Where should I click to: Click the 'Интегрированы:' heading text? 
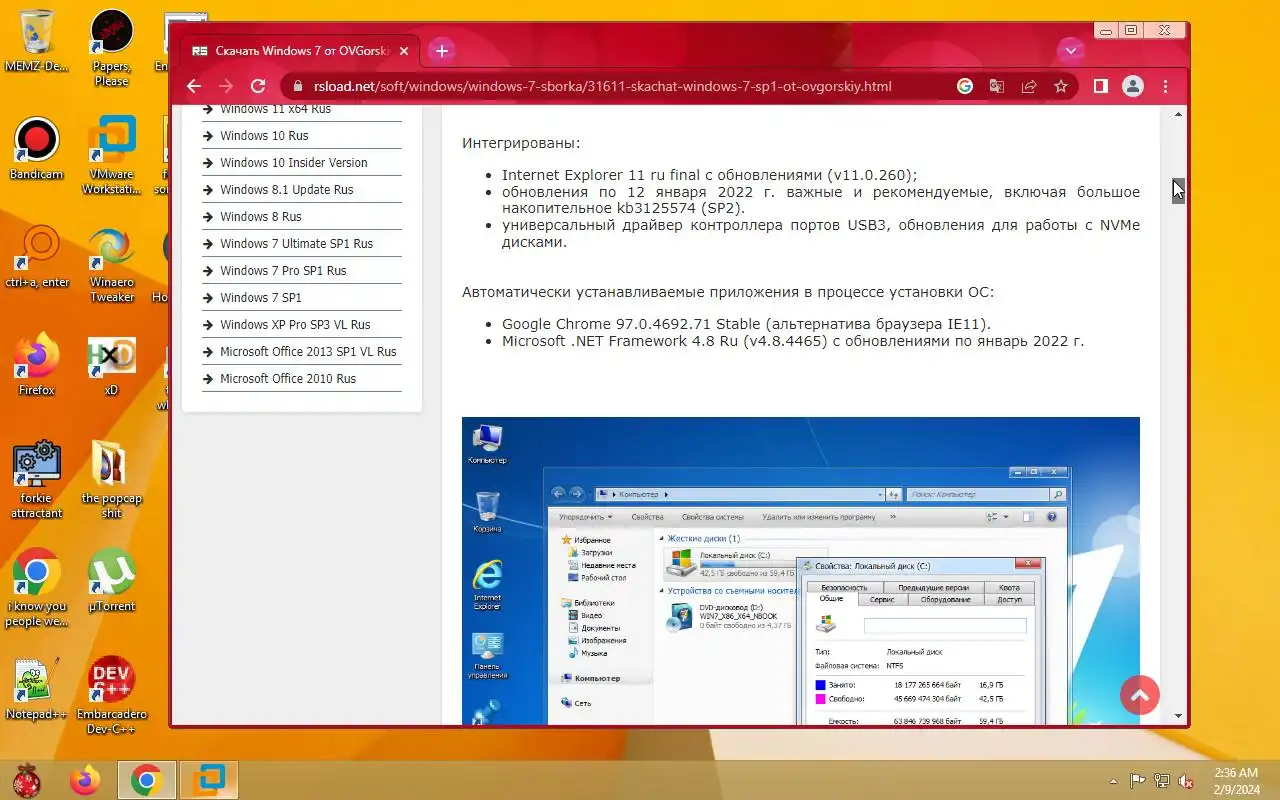[x=521, y=144]
